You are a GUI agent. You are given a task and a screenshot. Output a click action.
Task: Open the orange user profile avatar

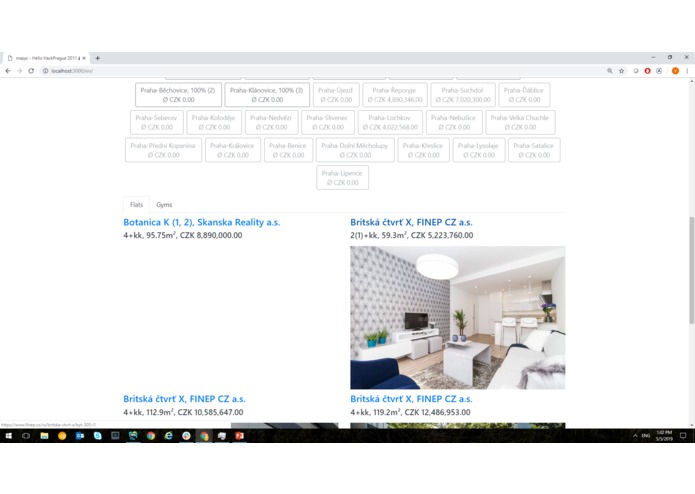(x=675, y=71)
